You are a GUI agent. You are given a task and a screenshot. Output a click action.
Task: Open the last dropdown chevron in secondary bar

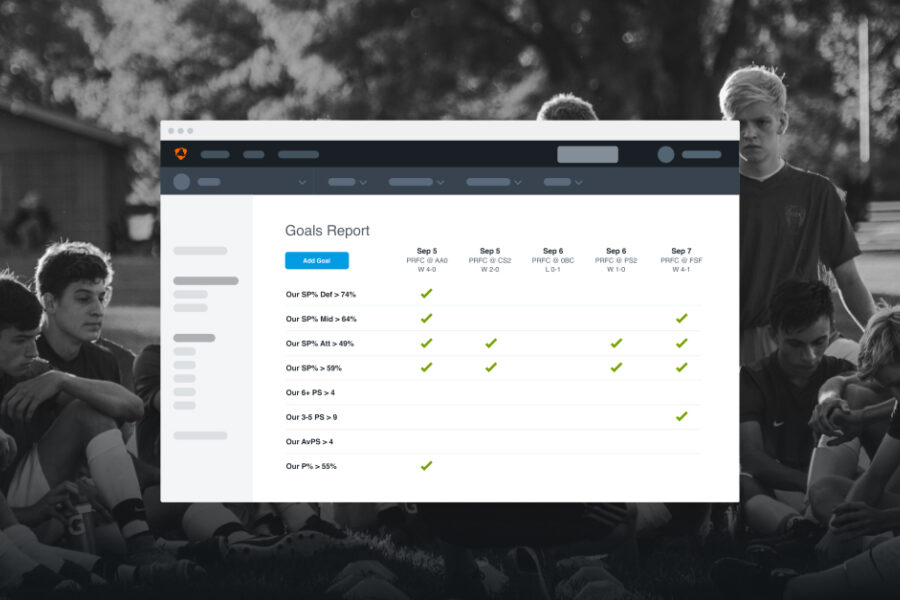click(x=578, y=183)
